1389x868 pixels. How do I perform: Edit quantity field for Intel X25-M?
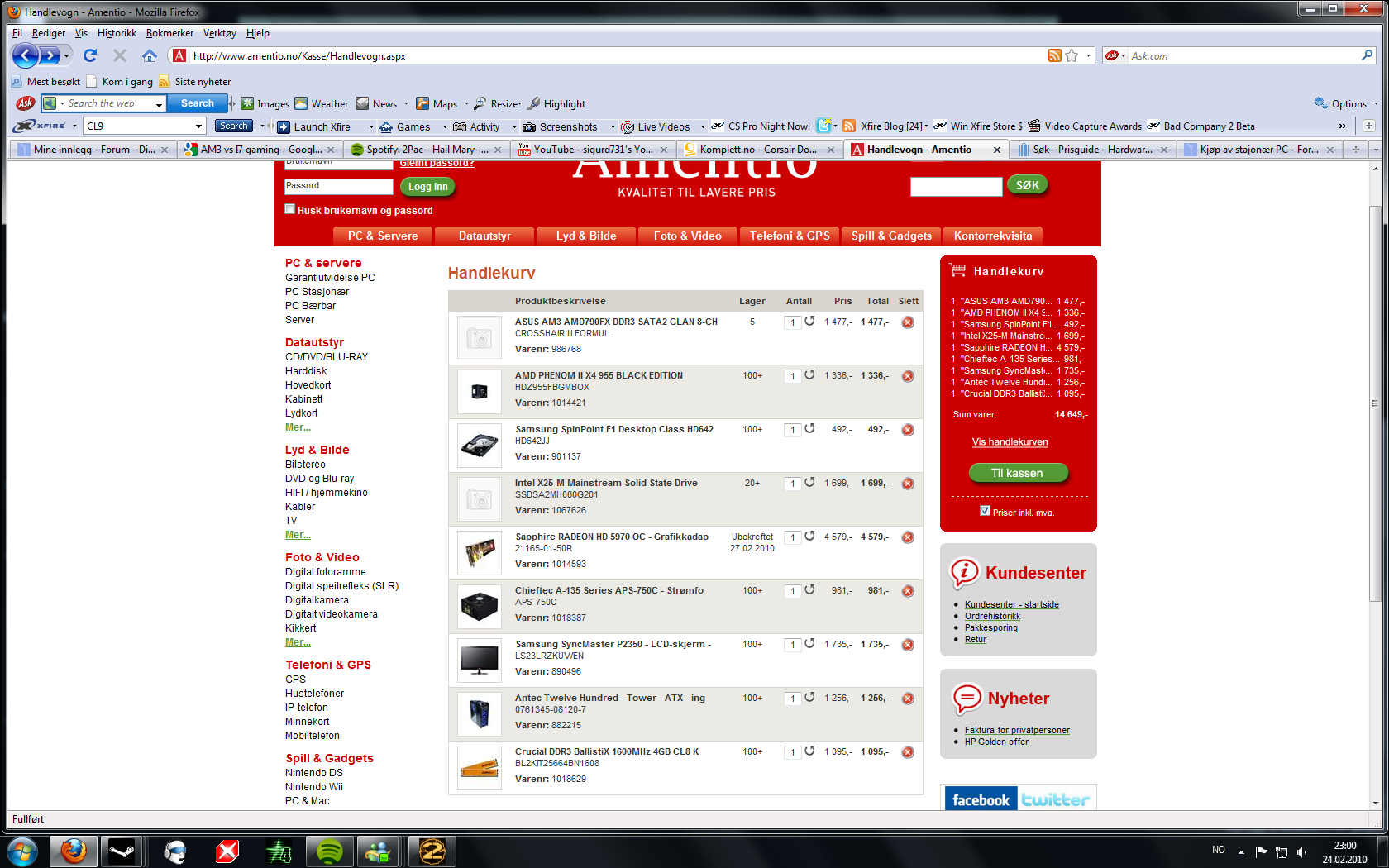[x=792, y=484]
